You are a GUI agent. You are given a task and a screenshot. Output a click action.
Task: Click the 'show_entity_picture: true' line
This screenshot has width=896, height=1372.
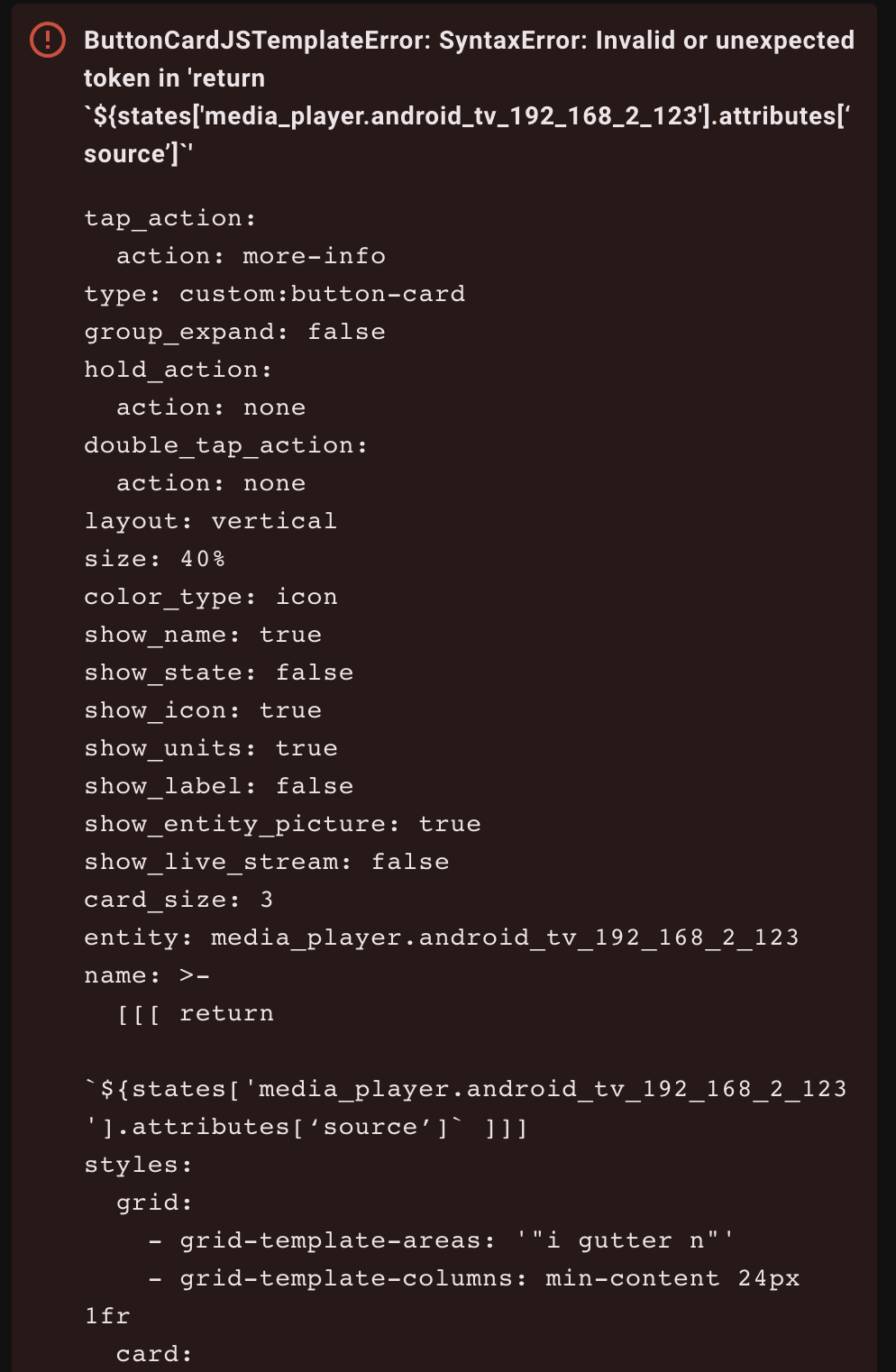pos(282,824)
